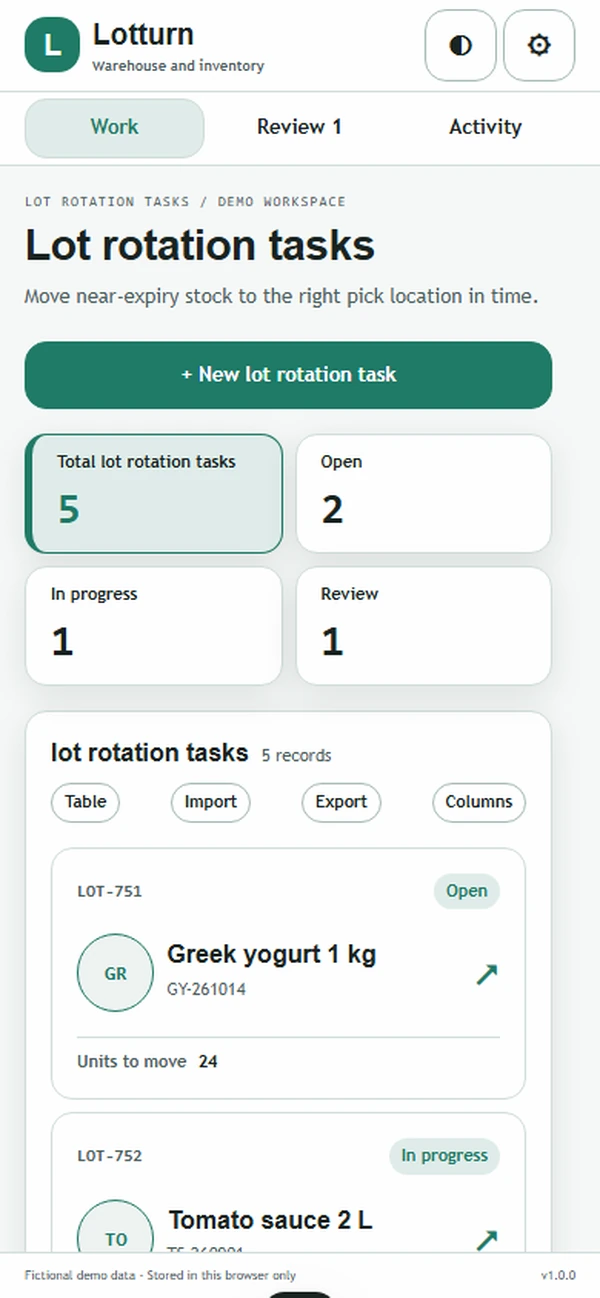
Task: Click the Fictional demo data footer note
Action: (160, 1275)
